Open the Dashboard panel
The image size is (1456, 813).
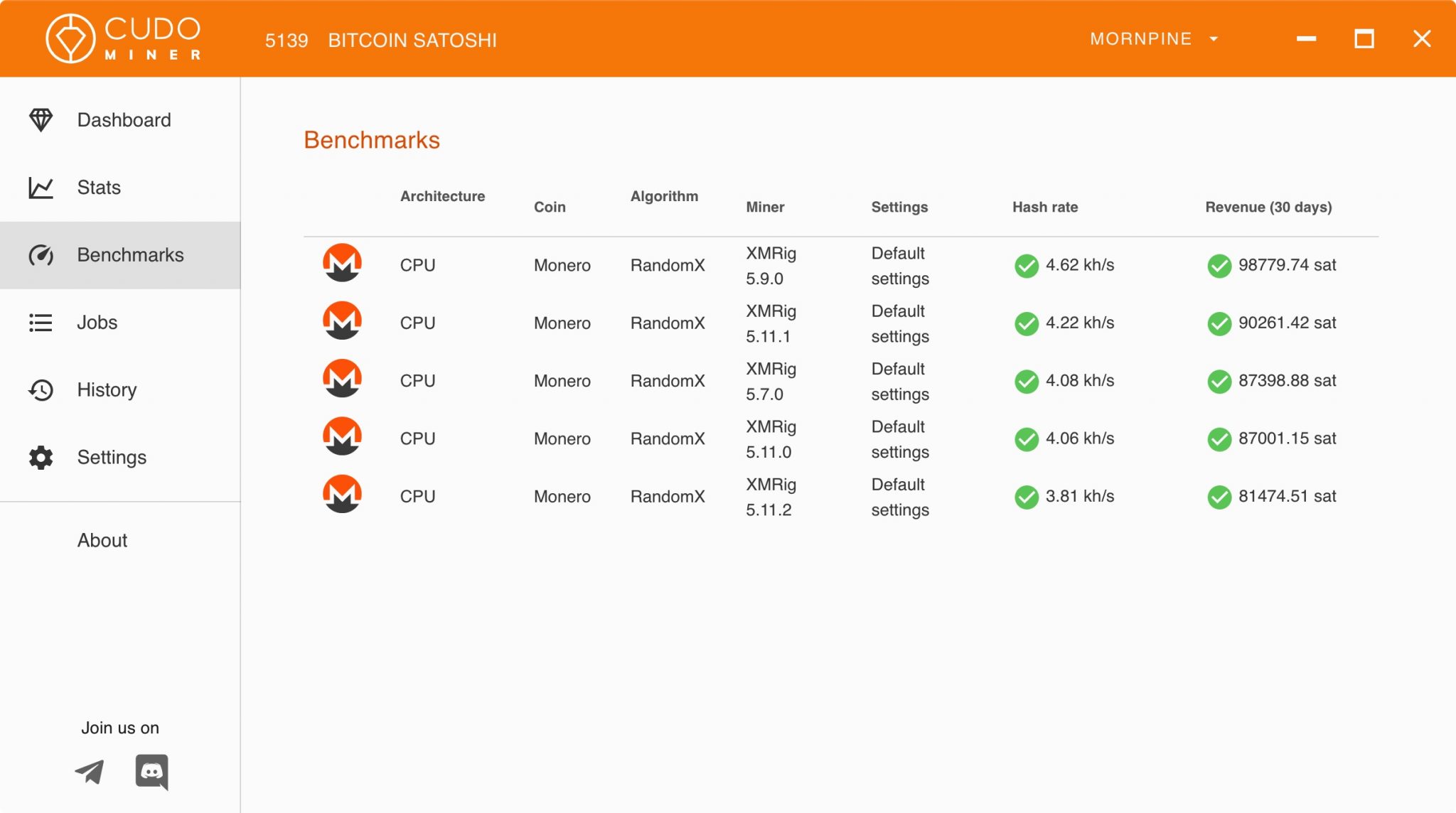point(123,119)
